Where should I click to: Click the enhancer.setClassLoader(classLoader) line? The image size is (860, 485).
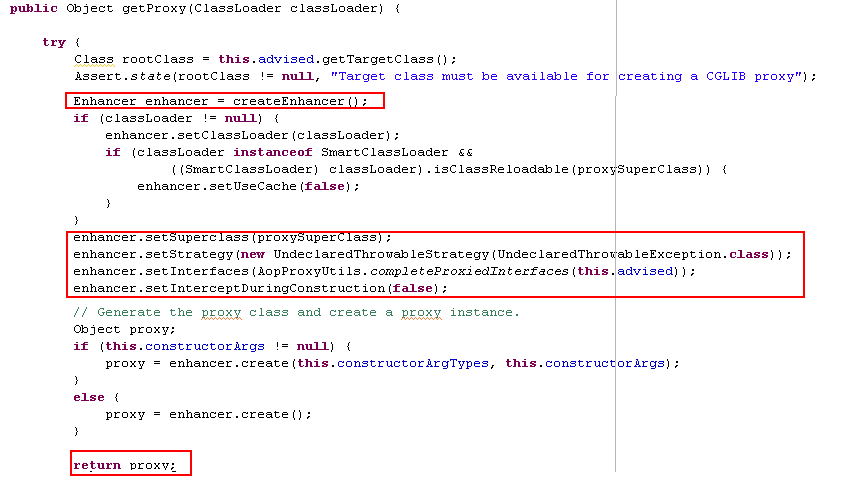[252, 136]
